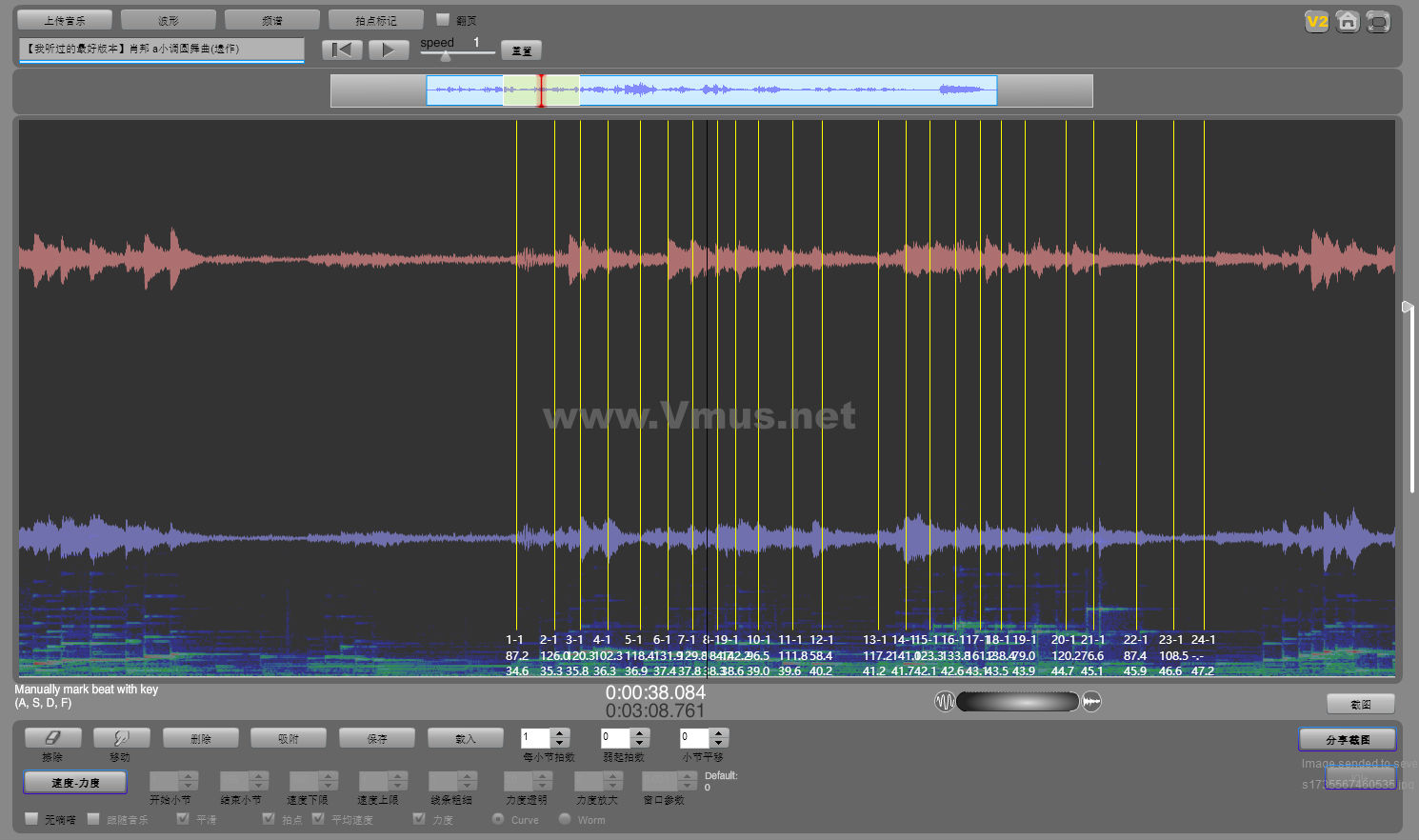
Task: Click the horizontal zoom slider bar
Action: [1018, 702]
